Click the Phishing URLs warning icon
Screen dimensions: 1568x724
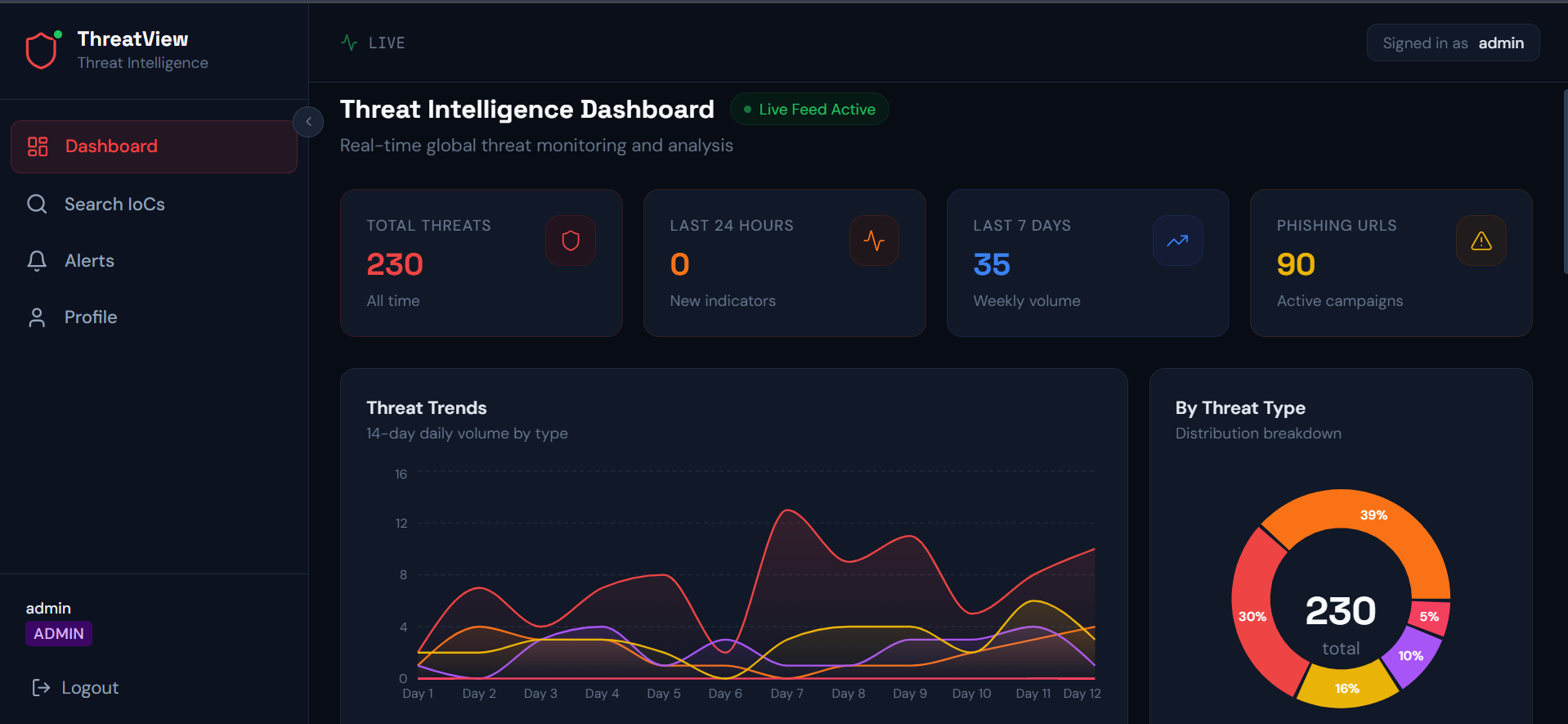pyautogui.click(x=1481, y=241)
